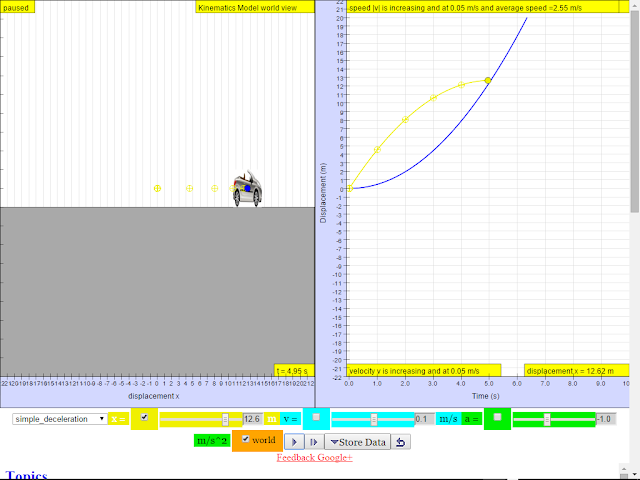Toggle the world view checkbox
Viewport: 640px width, 480px height.
coord(245,439)
